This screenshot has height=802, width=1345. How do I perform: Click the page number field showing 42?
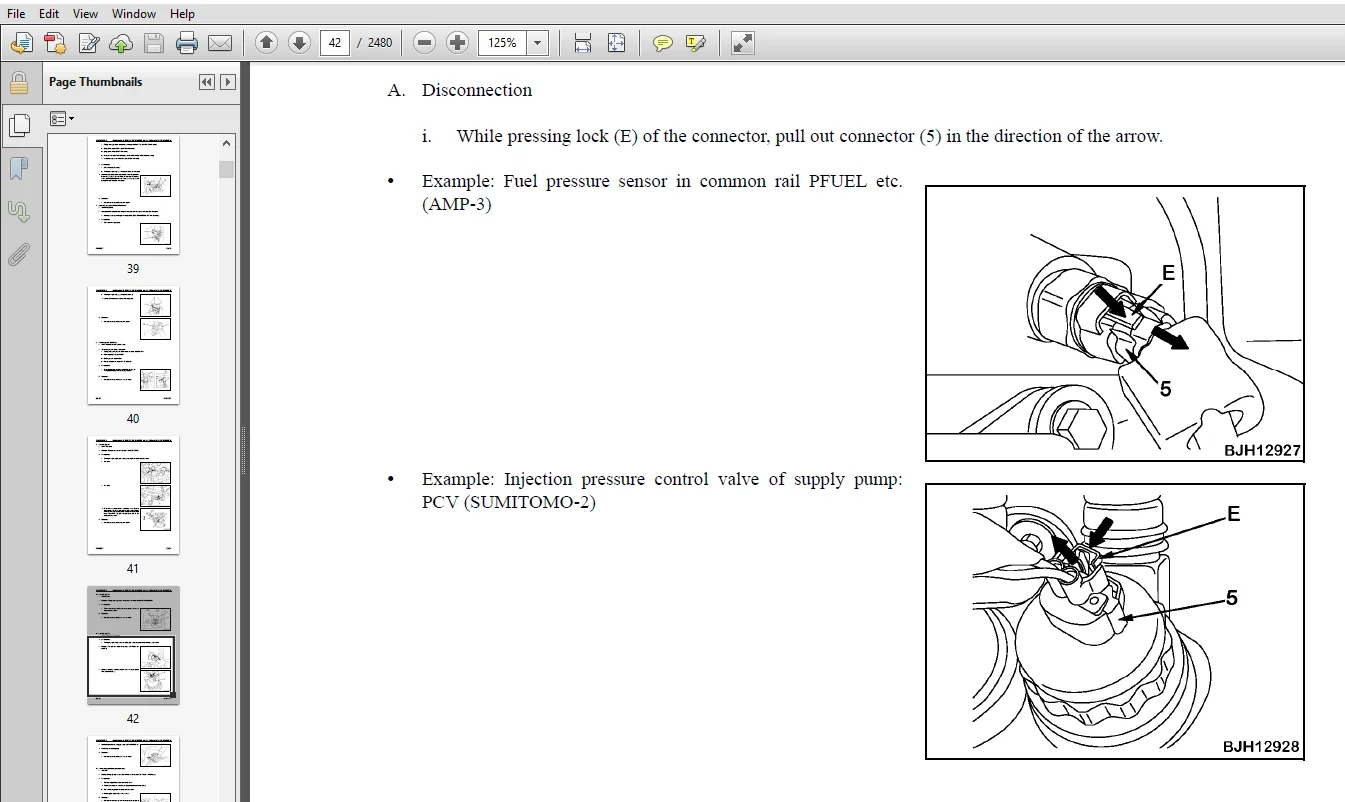(335, 43)
